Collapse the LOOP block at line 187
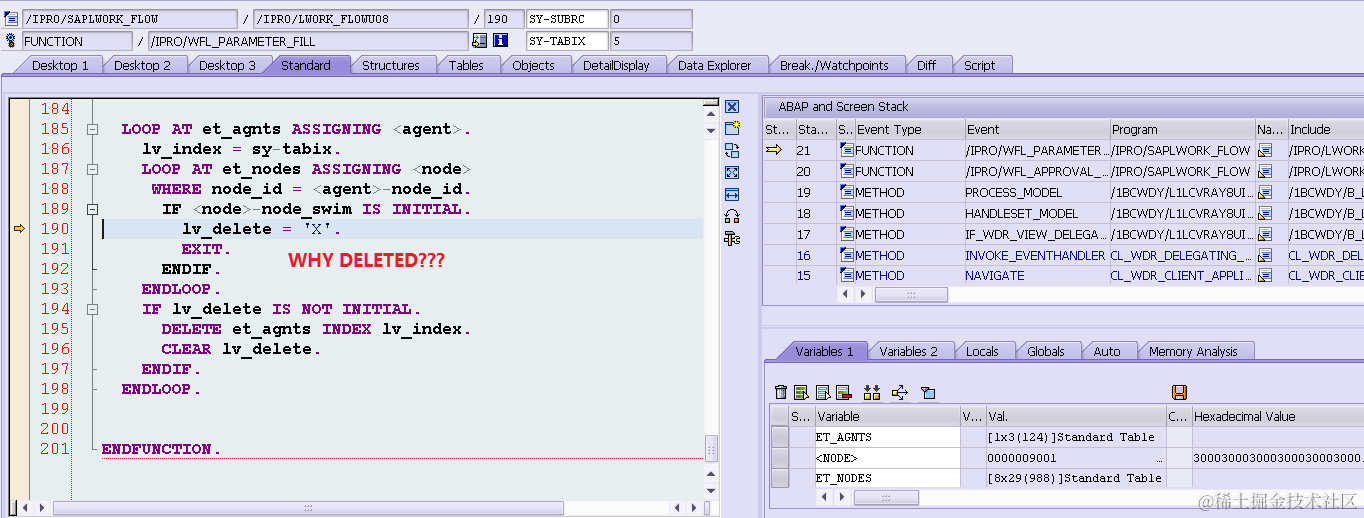This screenshot has width=1364, height=518. [92, 169]
